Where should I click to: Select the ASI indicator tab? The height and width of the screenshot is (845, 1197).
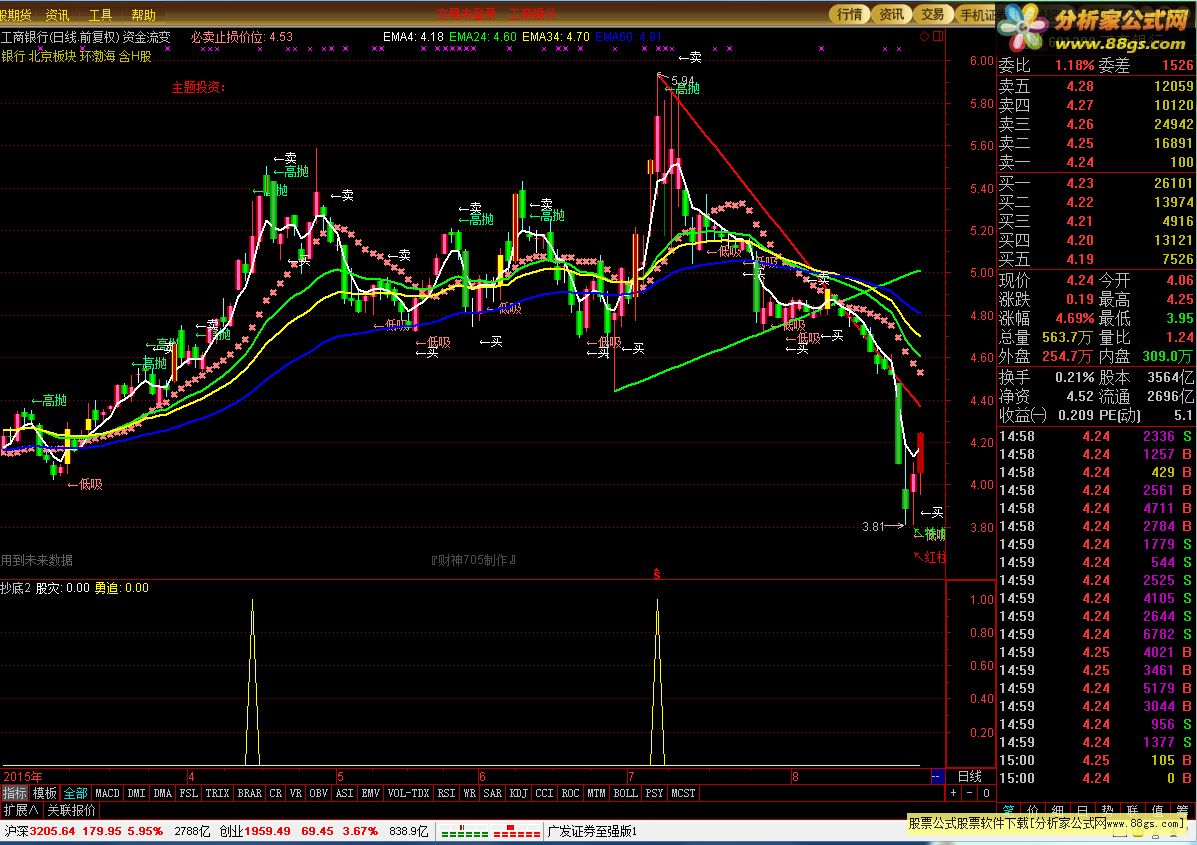[344, 793]
